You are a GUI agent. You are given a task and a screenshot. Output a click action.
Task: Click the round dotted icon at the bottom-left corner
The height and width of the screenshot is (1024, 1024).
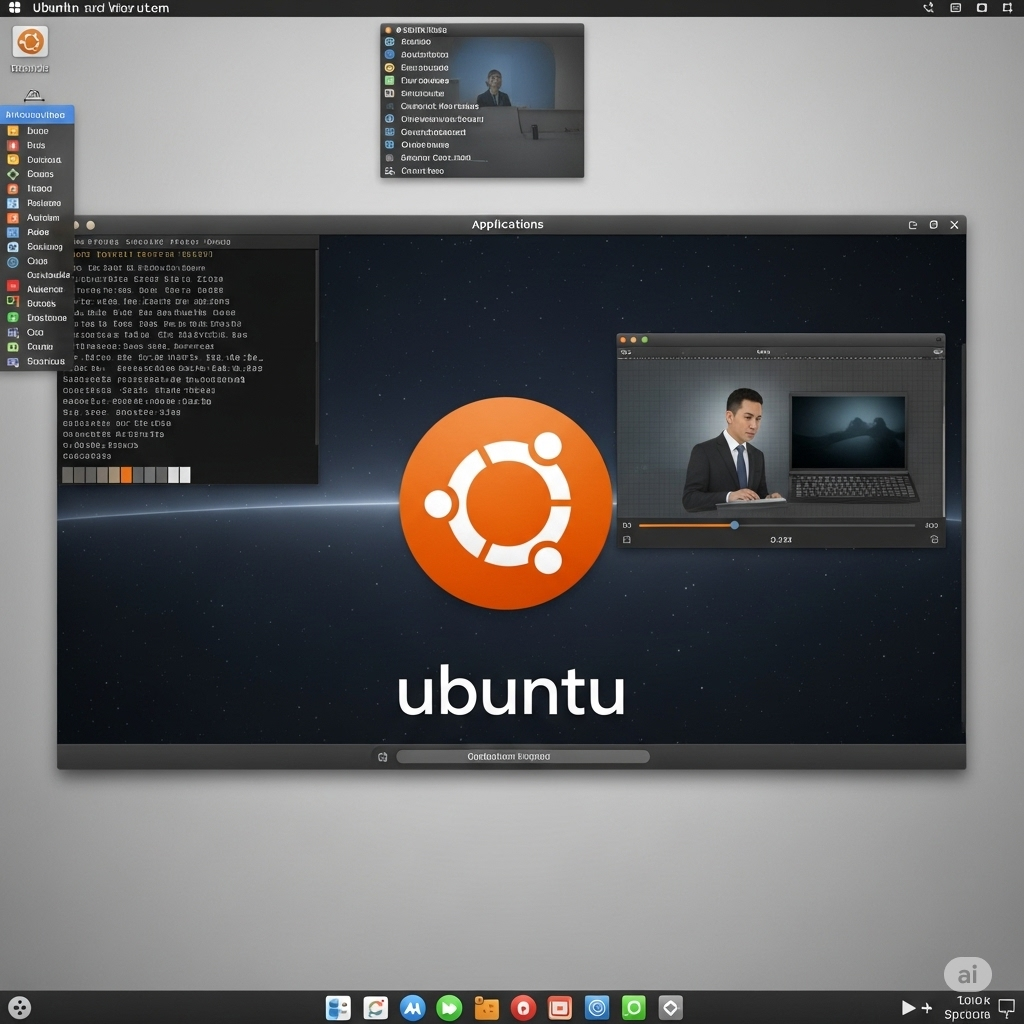(20, 1008)
